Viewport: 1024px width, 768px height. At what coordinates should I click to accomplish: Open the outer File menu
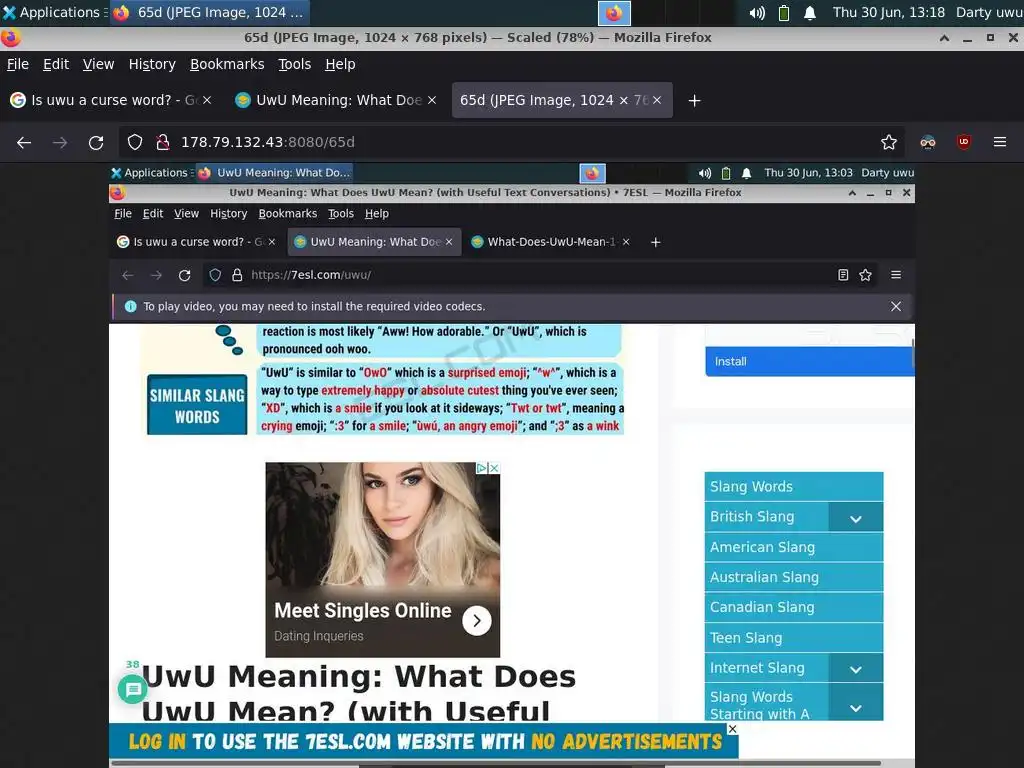click(x=18, y=64)
